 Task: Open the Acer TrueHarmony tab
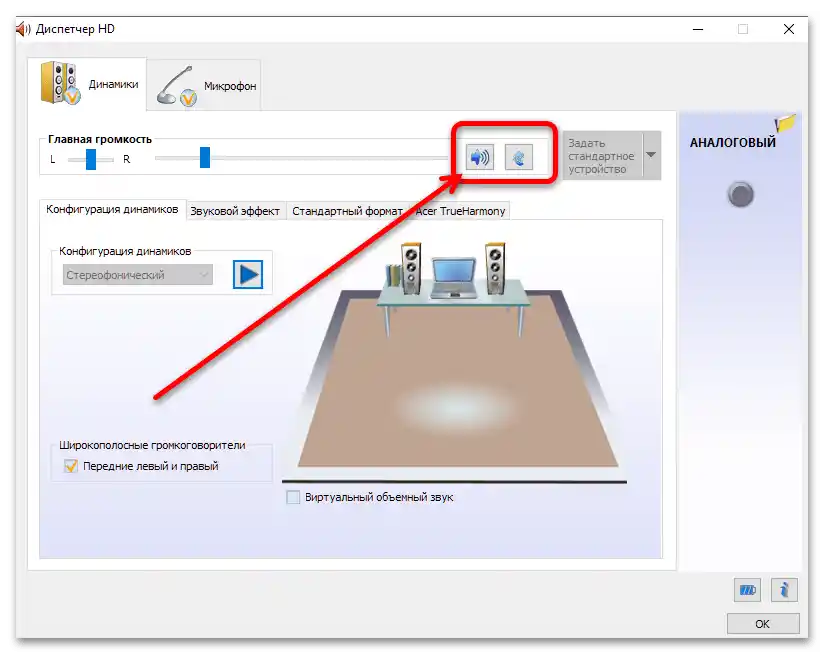tap(460, 211)
